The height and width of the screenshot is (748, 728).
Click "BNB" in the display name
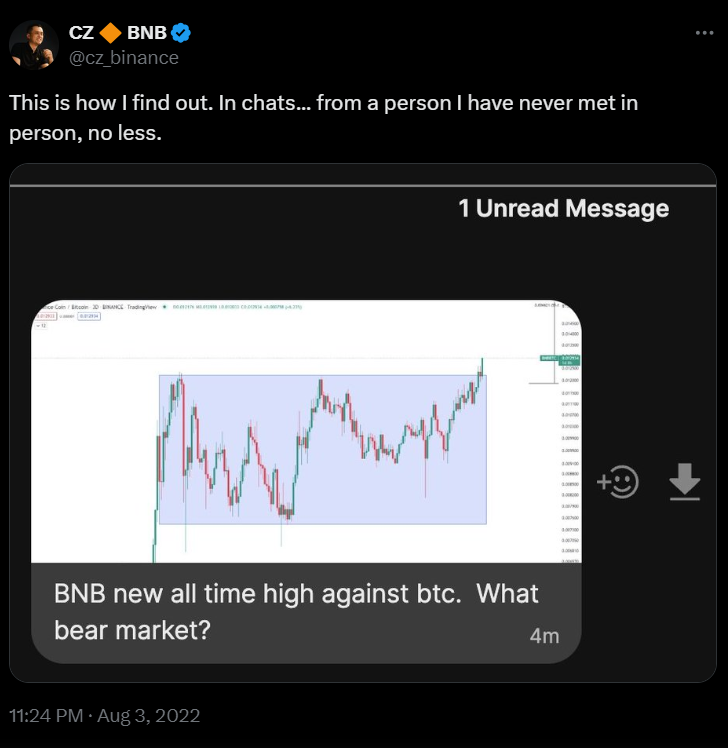coord(147,33)
